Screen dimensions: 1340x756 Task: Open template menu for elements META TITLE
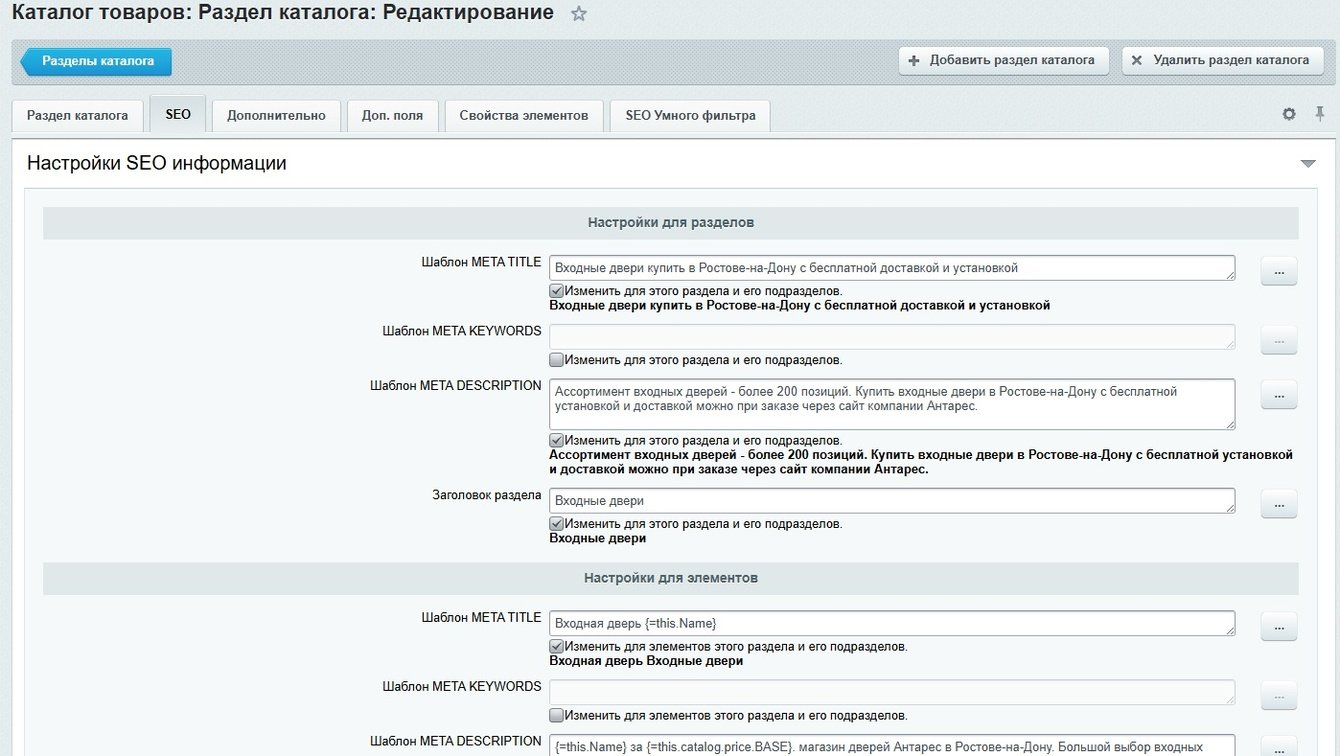click(x=1278, y=627)
